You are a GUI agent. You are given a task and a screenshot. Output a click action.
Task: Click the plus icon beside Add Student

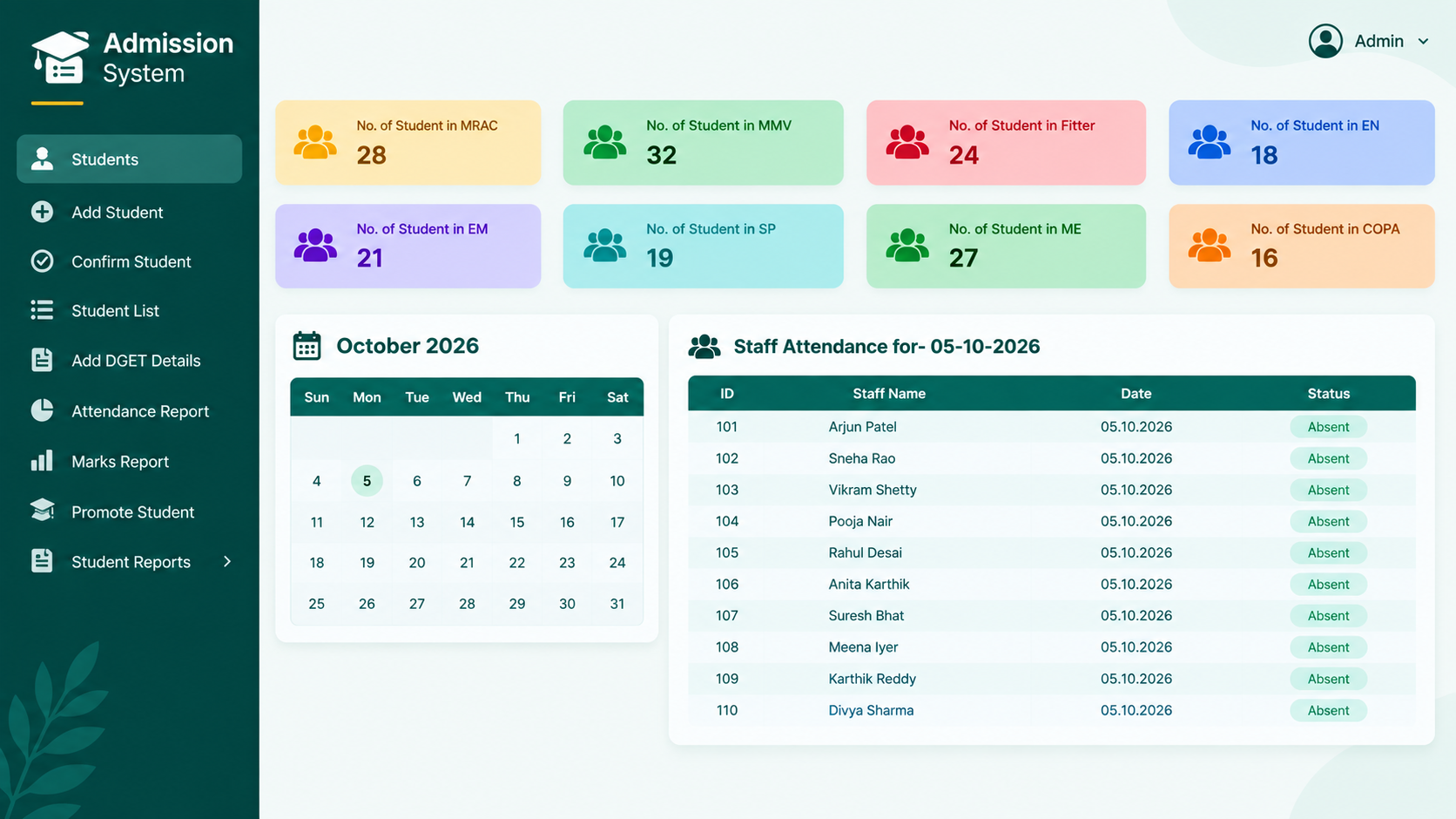pos(42,212)
